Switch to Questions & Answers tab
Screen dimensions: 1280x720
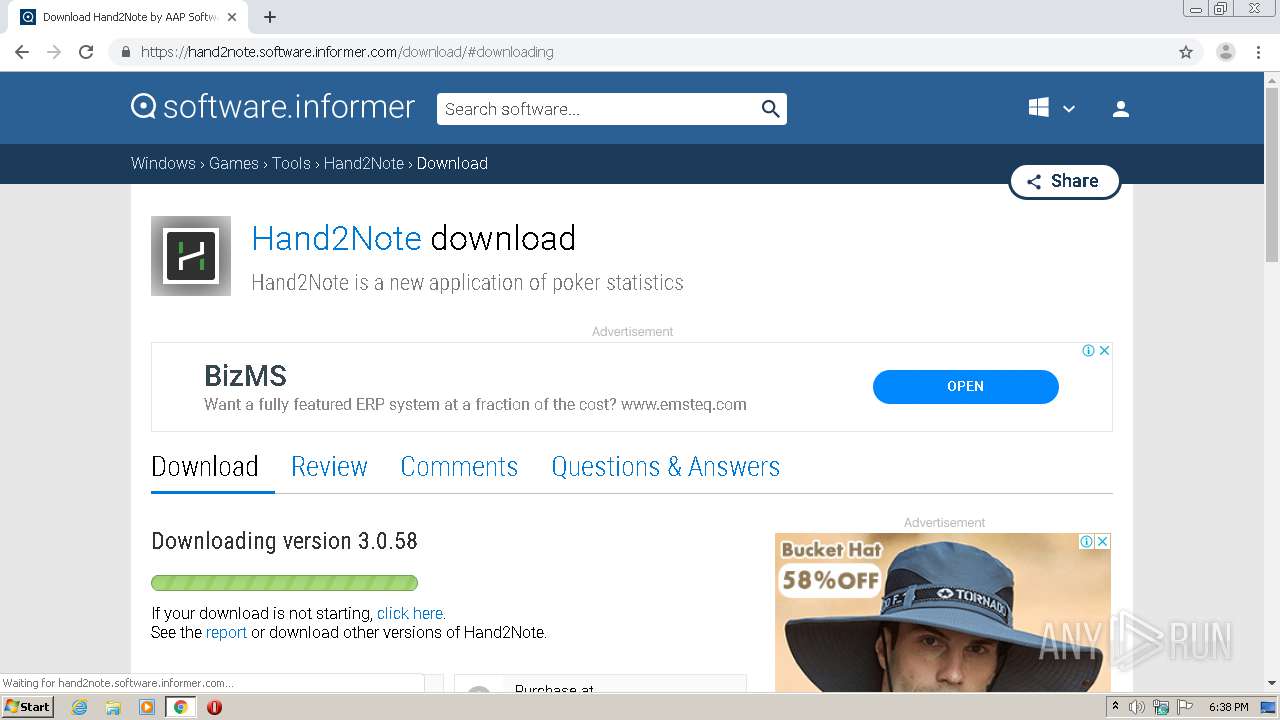coord(666,467)
